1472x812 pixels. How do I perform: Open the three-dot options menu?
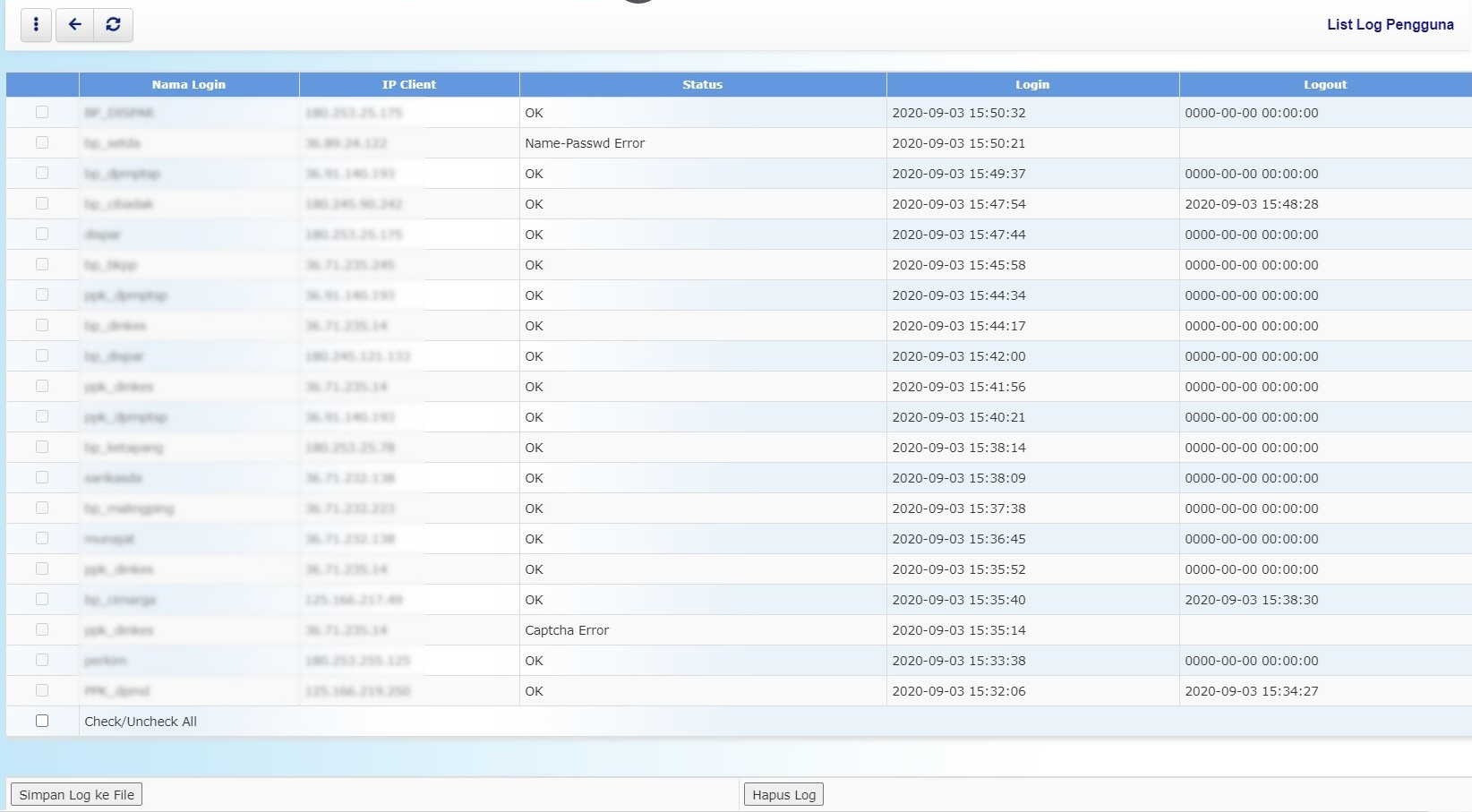coord(36,25)
